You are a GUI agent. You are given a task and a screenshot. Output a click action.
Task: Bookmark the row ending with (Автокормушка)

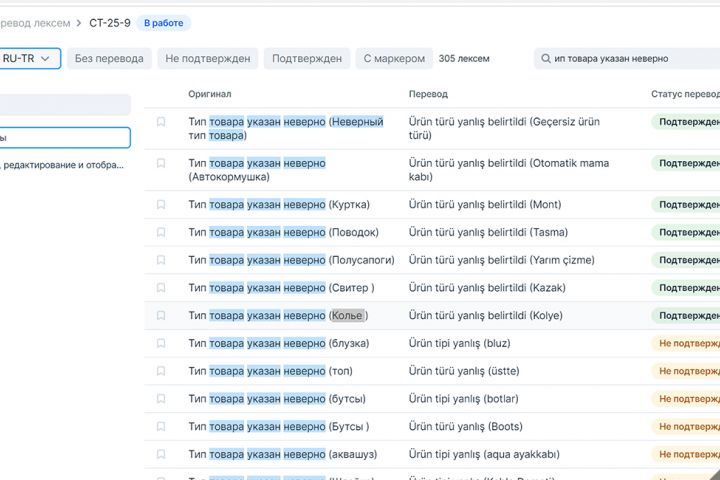pyautogui.click(x=161, y=163)
